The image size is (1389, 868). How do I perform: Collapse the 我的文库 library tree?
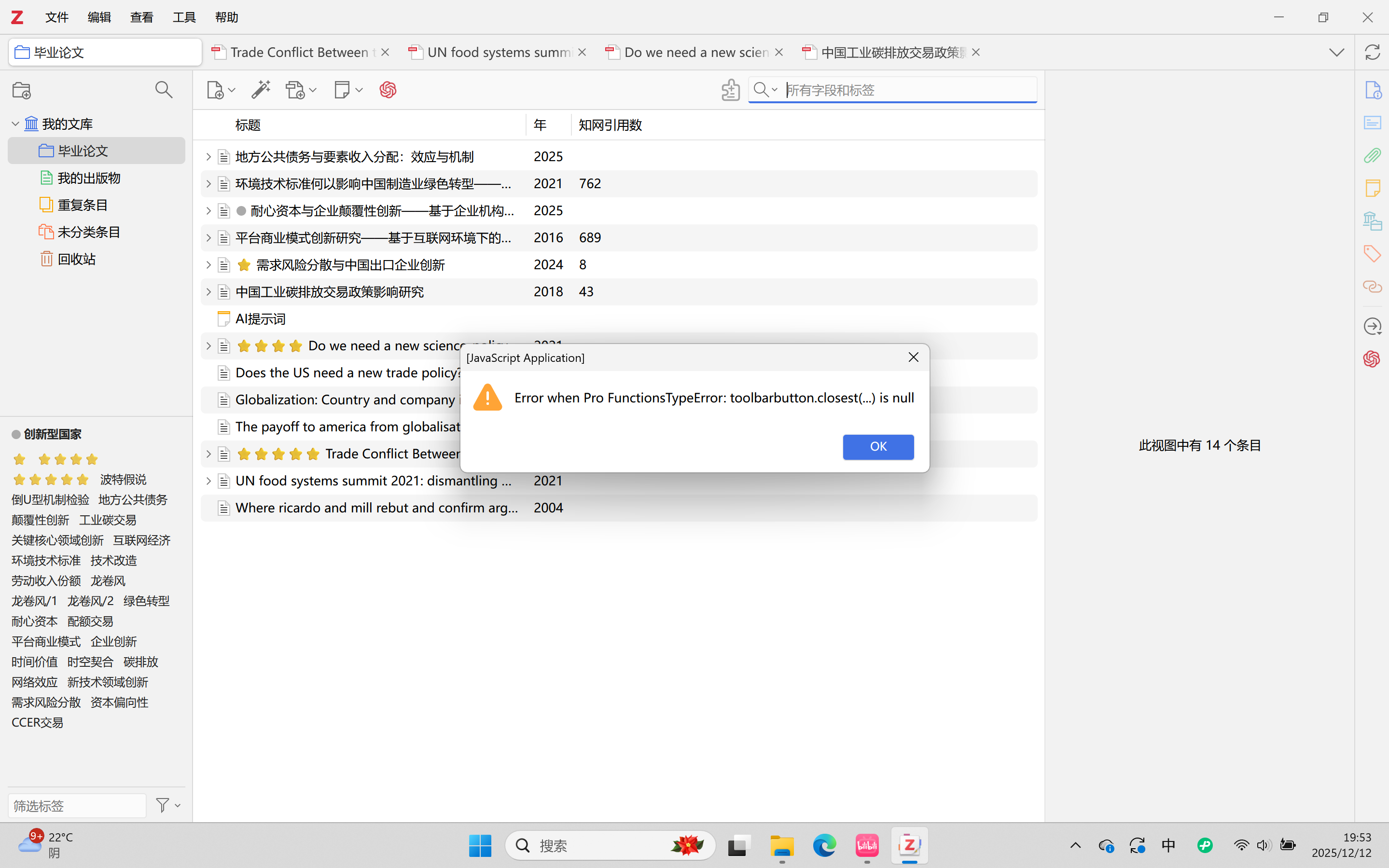tap(15, 124)
